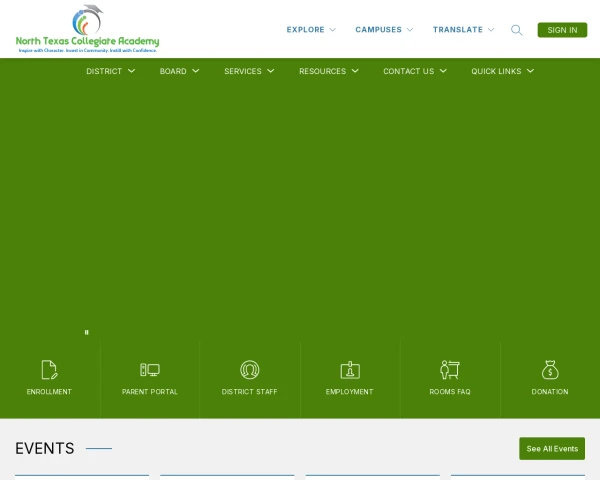
Task: Click the Employment ID badge icon
Action: [350, 369]
